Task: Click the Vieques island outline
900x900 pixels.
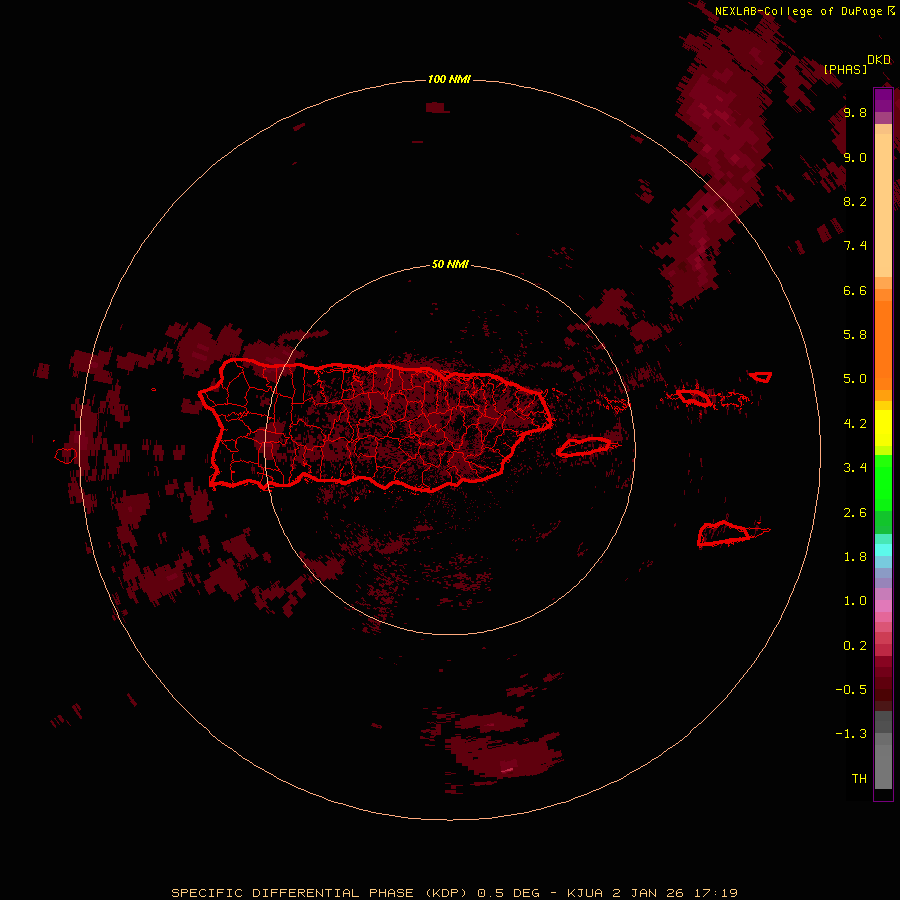Action: pyautogui.click(x=584, y=447)
